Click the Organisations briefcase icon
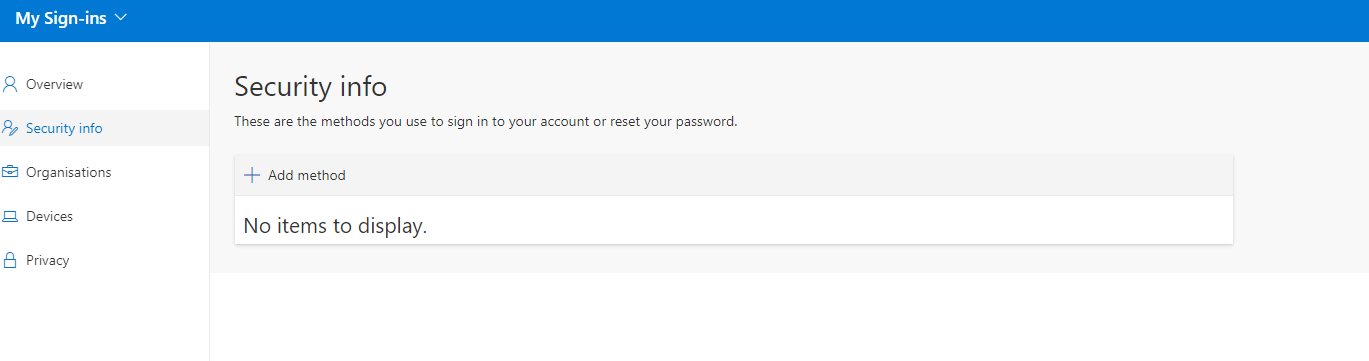Screen dimensions: 1369x361 pyautogui.click(x=10, y=172)
